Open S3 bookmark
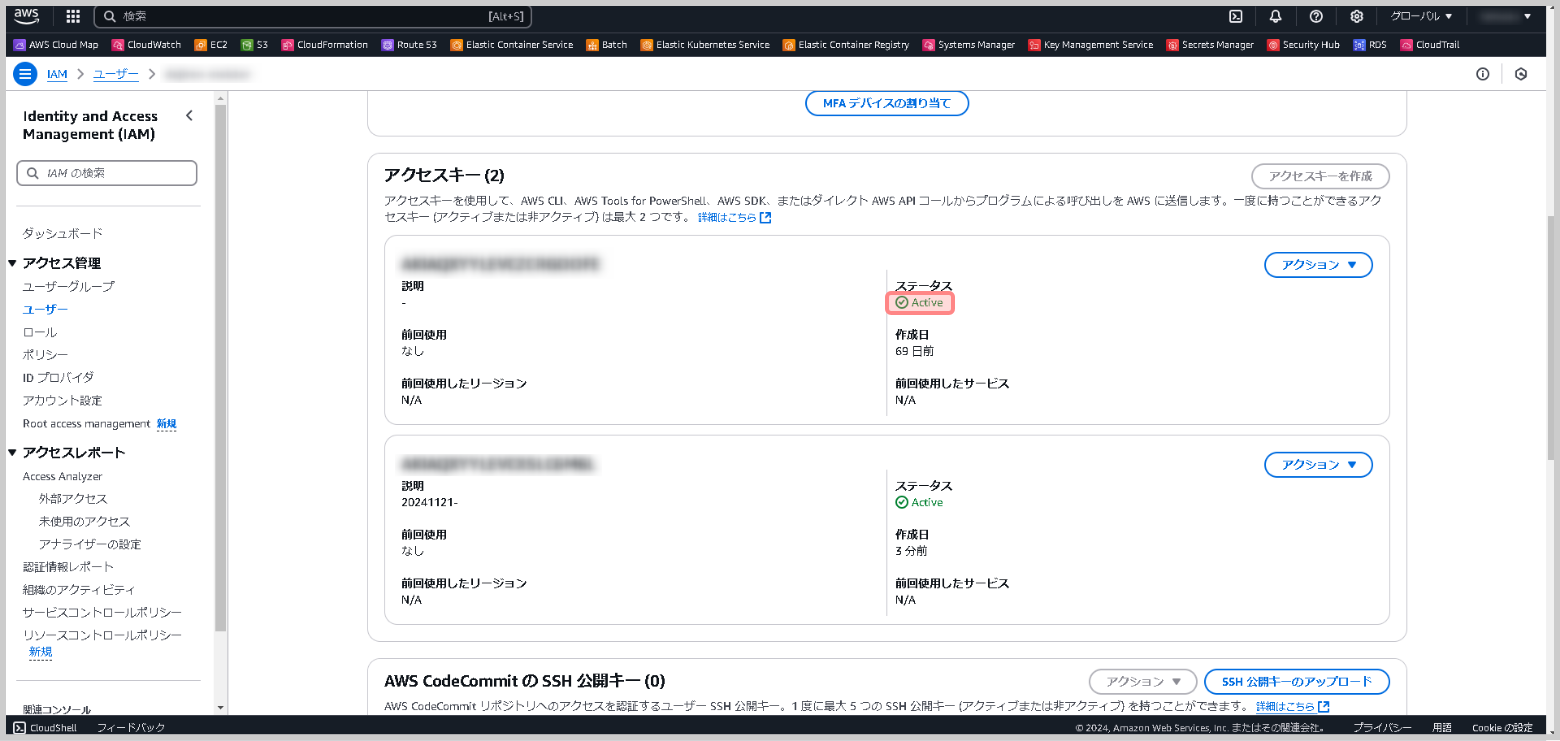This screenshot has width=1560, height=741. click(x=255, y=45)
